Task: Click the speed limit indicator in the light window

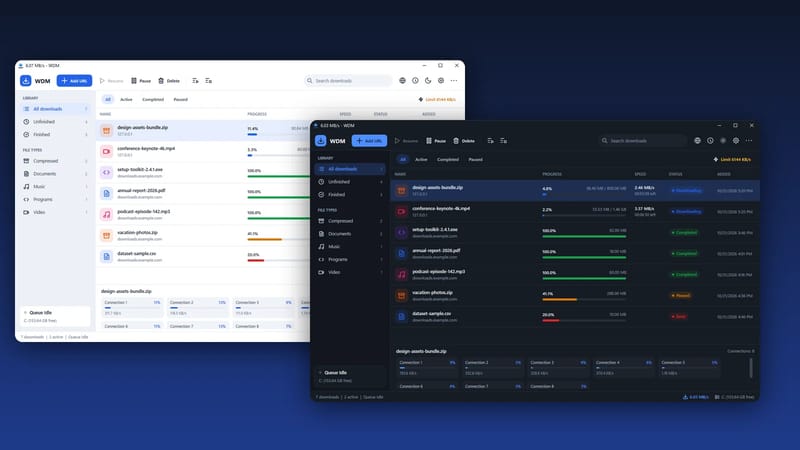Action: click(x=437, y=99)
